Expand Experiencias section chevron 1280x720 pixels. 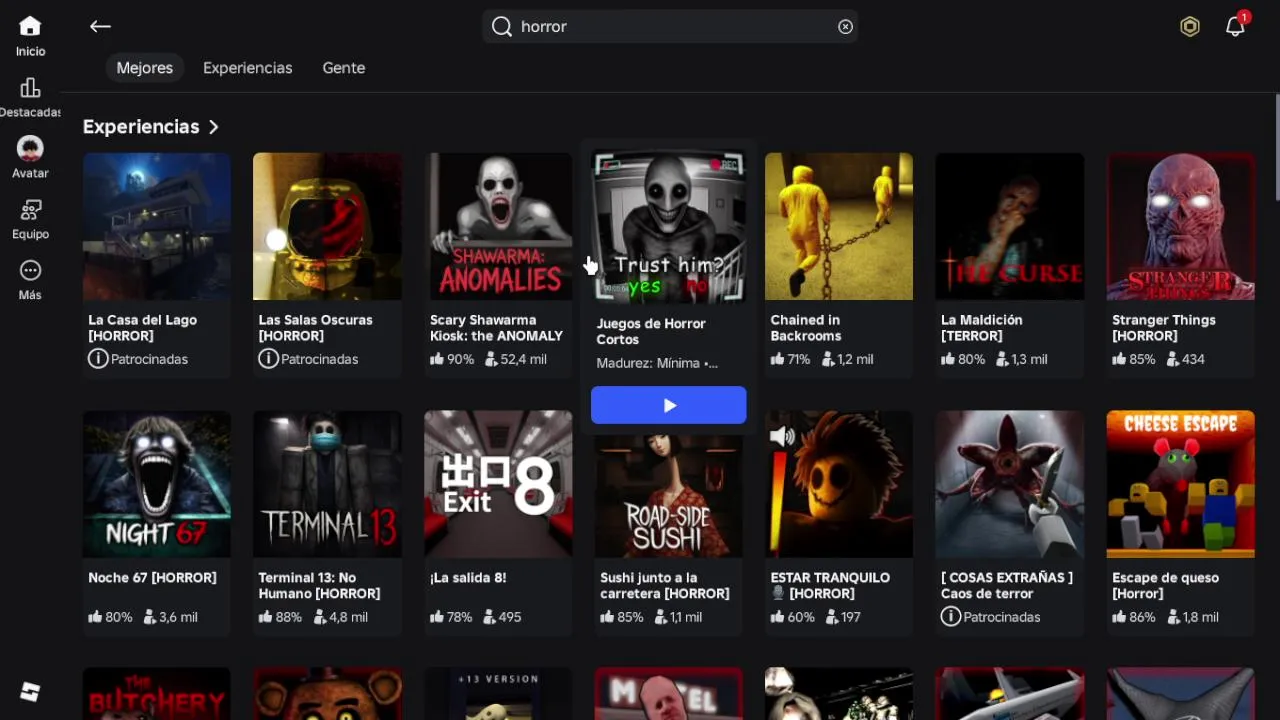[213, 127]
